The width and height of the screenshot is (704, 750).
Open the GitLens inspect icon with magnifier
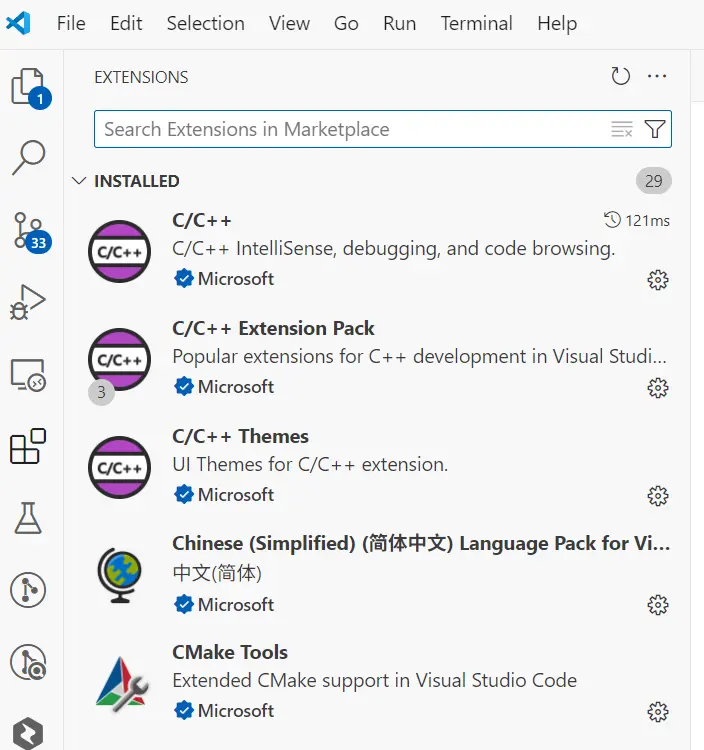[28, 662]
